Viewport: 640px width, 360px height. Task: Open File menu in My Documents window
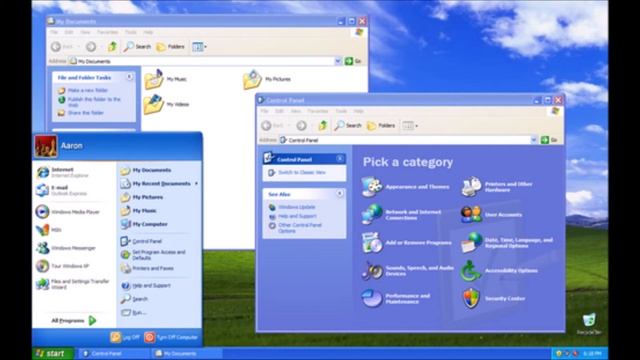(x=54, y=32)
